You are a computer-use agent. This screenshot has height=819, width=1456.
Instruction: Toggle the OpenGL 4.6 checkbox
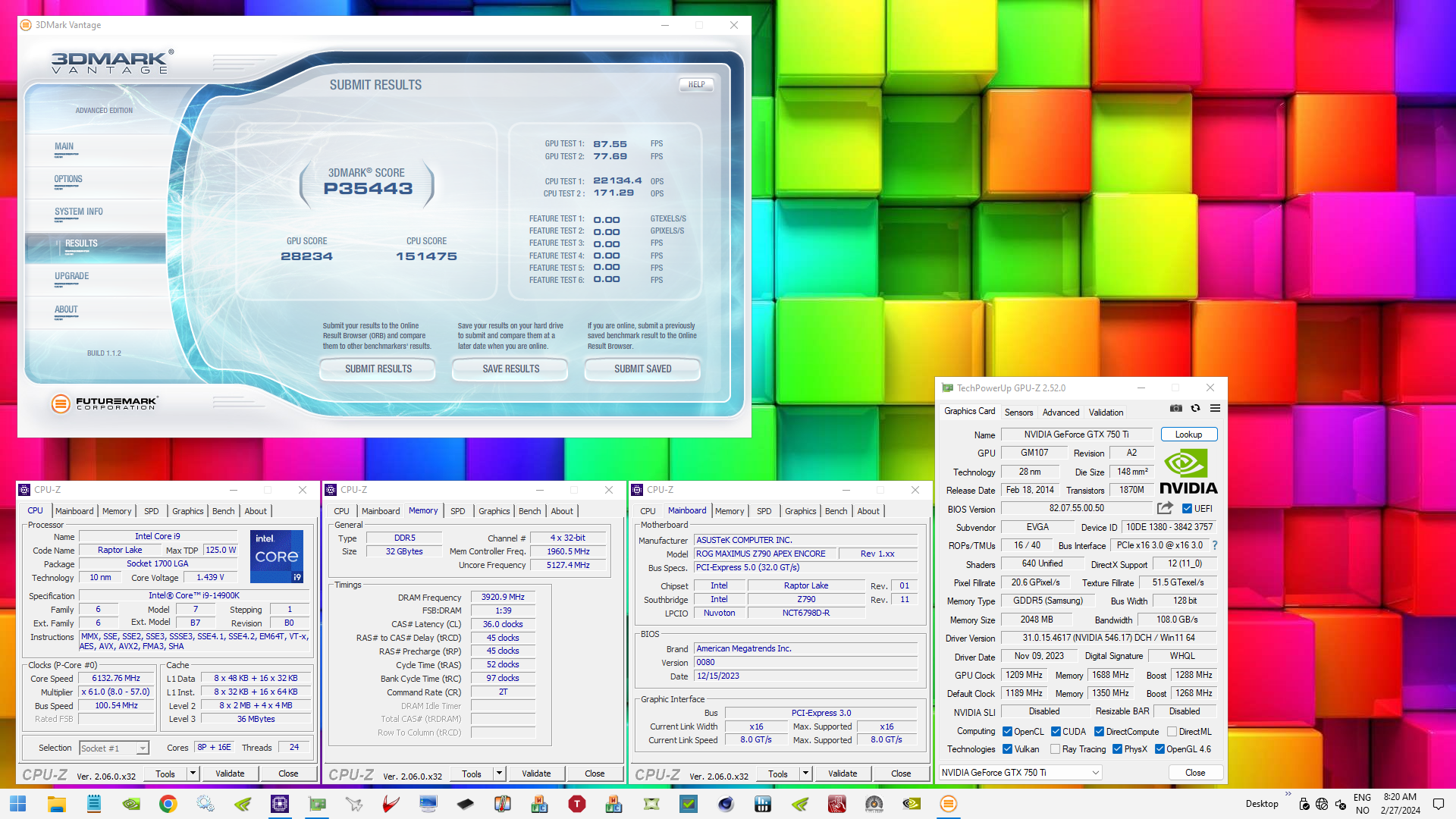coord(1159,749)
